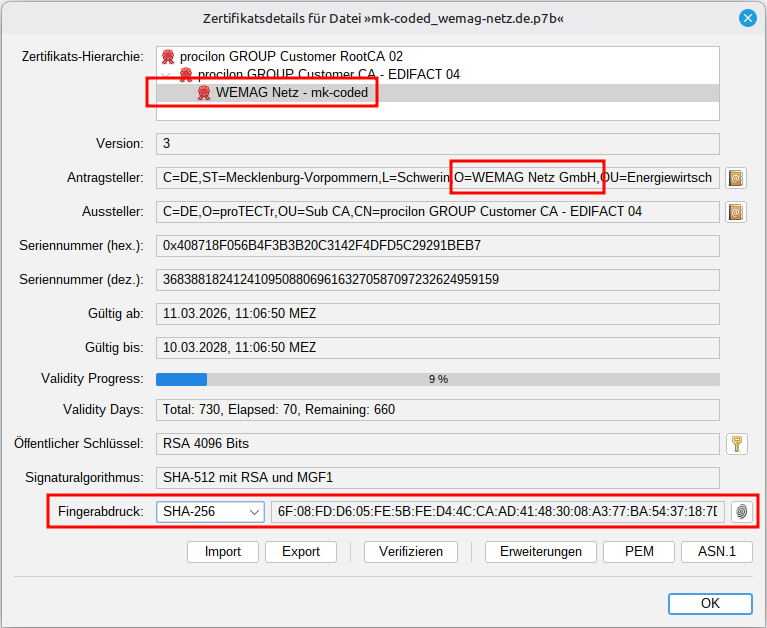Collapse the procilon GROUP Customer CA node
Image resolution: width=767 pixels, height=628 pixels.
click(x=165, y=75)
